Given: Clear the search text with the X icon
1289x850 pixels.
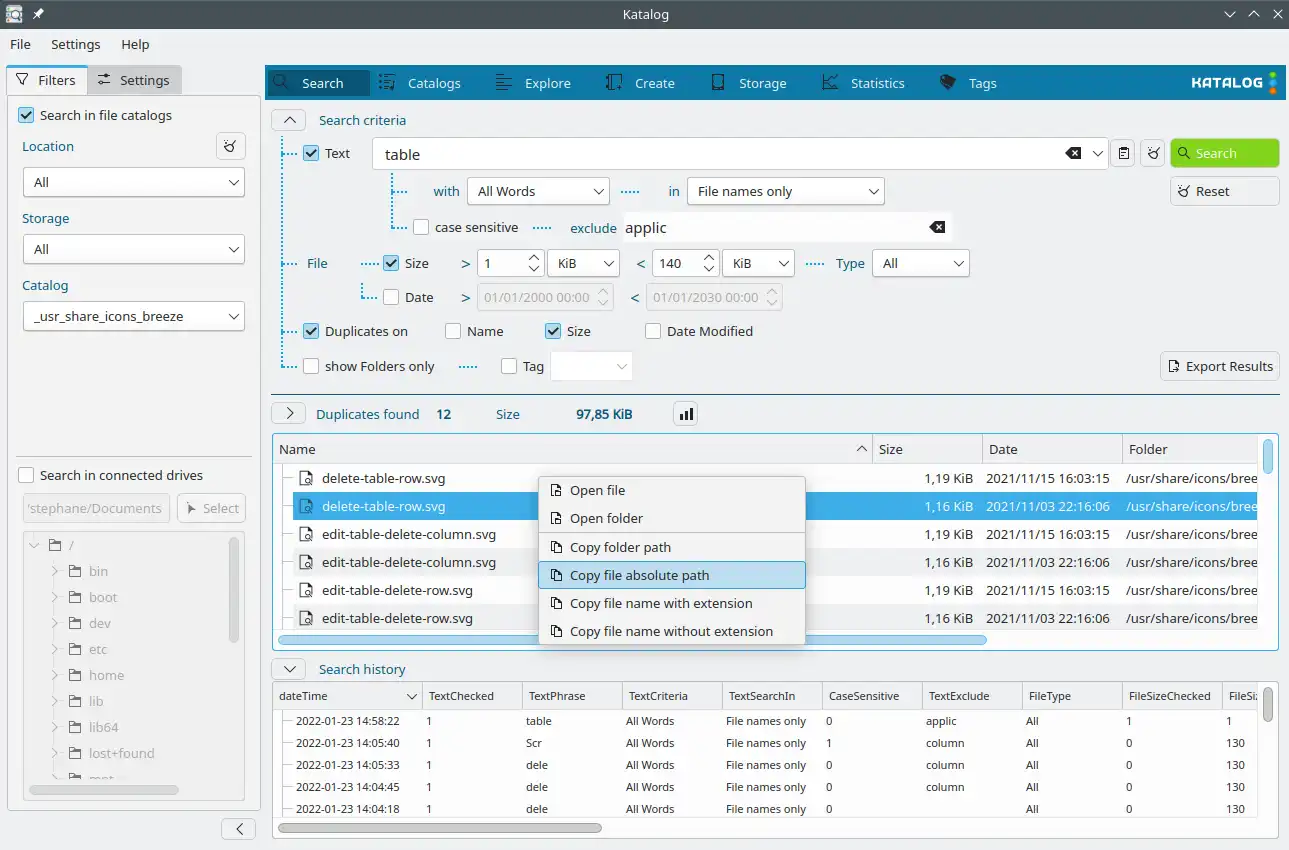Looking at the screenshot, I should click(x=1073, y=153).
